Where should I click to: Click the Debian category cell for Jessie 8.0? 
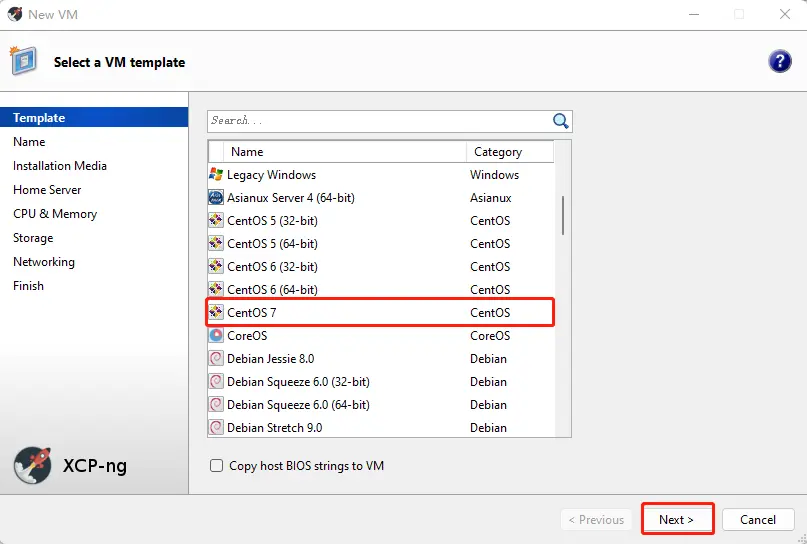click(x=488, y=359)
